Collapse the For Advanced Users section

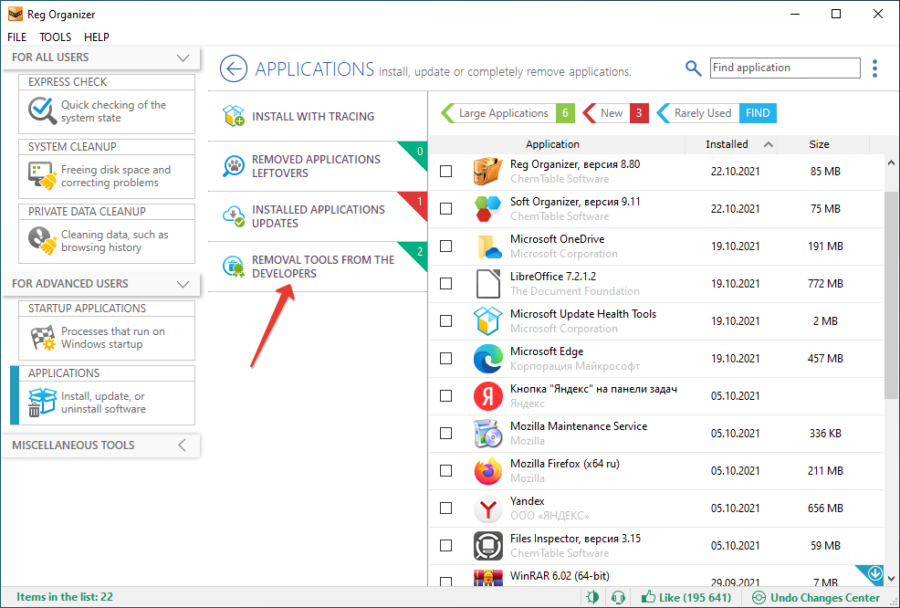click(x=182, y=284)
